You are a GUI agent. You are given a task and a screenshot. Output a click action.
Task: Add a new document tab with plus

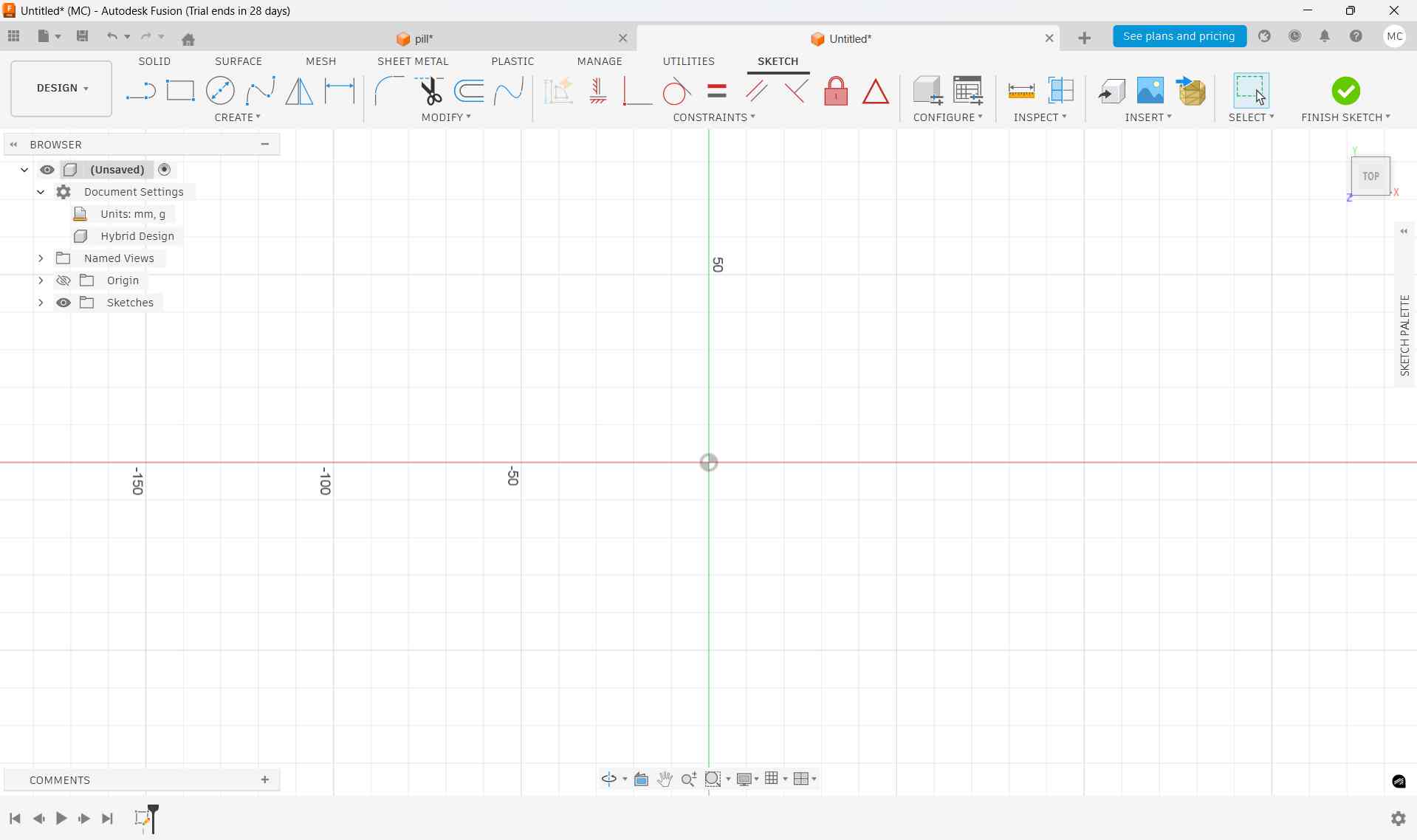click(x=1084, y=38)
